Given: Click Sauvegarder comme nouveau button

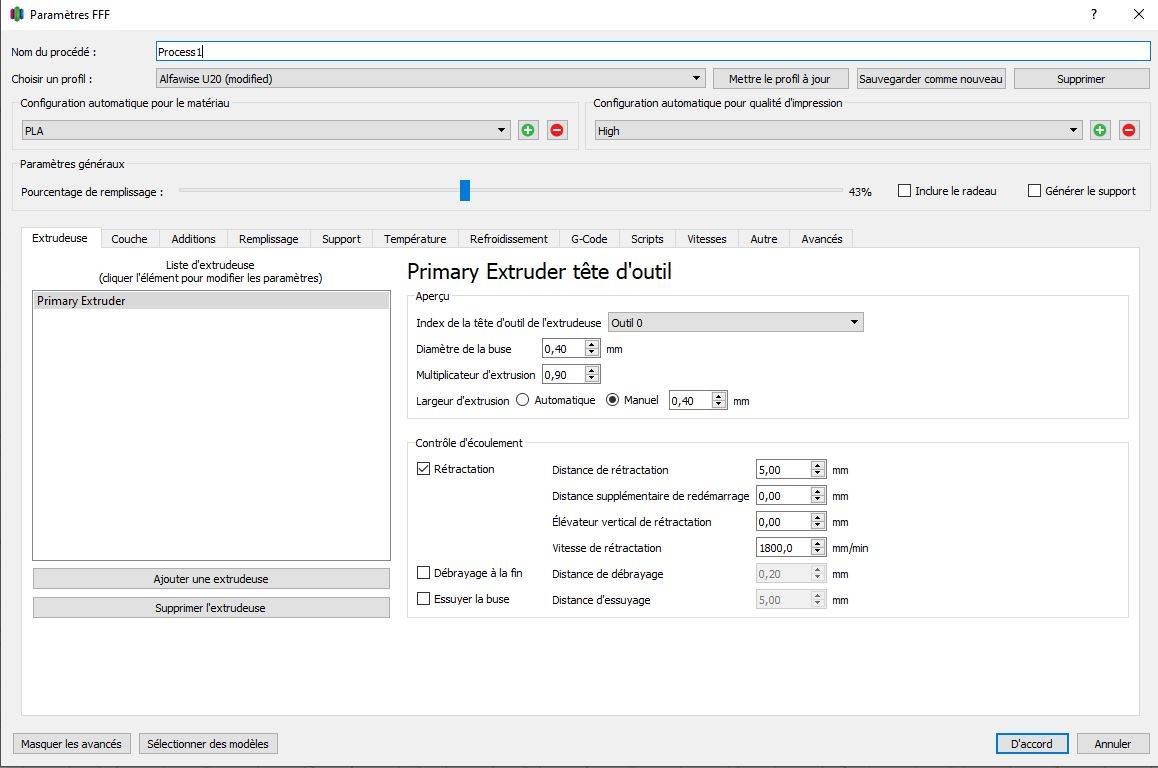Looking at the screenshot, I should (x=931, y=78).
